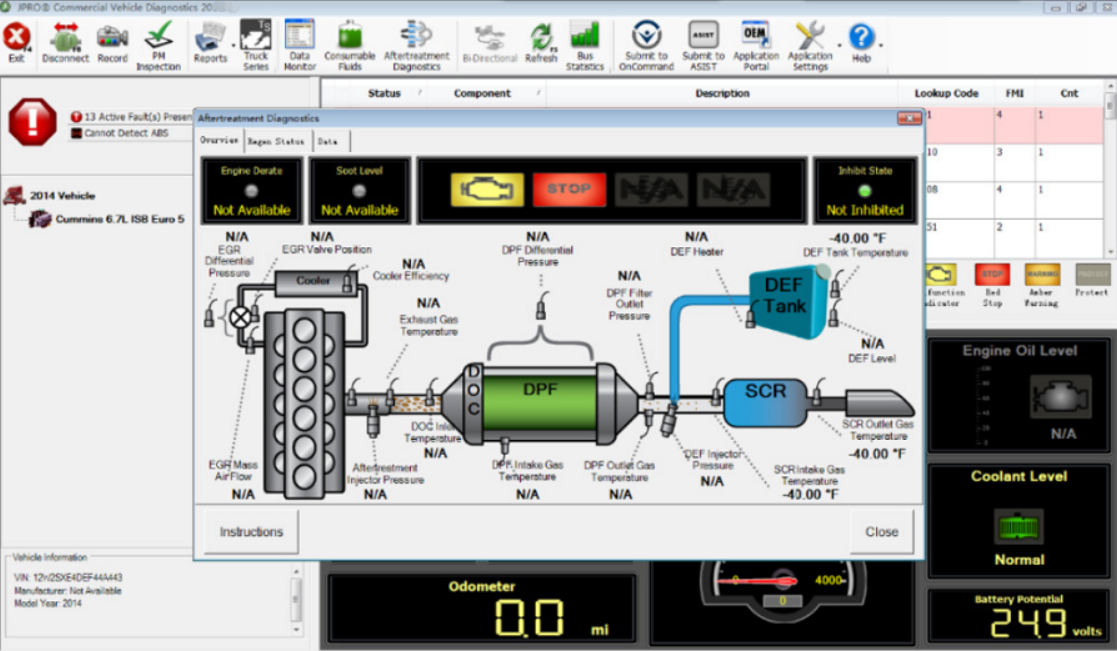Screen dimensions: 1117x651
Task: Click the DEF Tank Temperature -40.00 °F value
Action: tap(856, 239)
